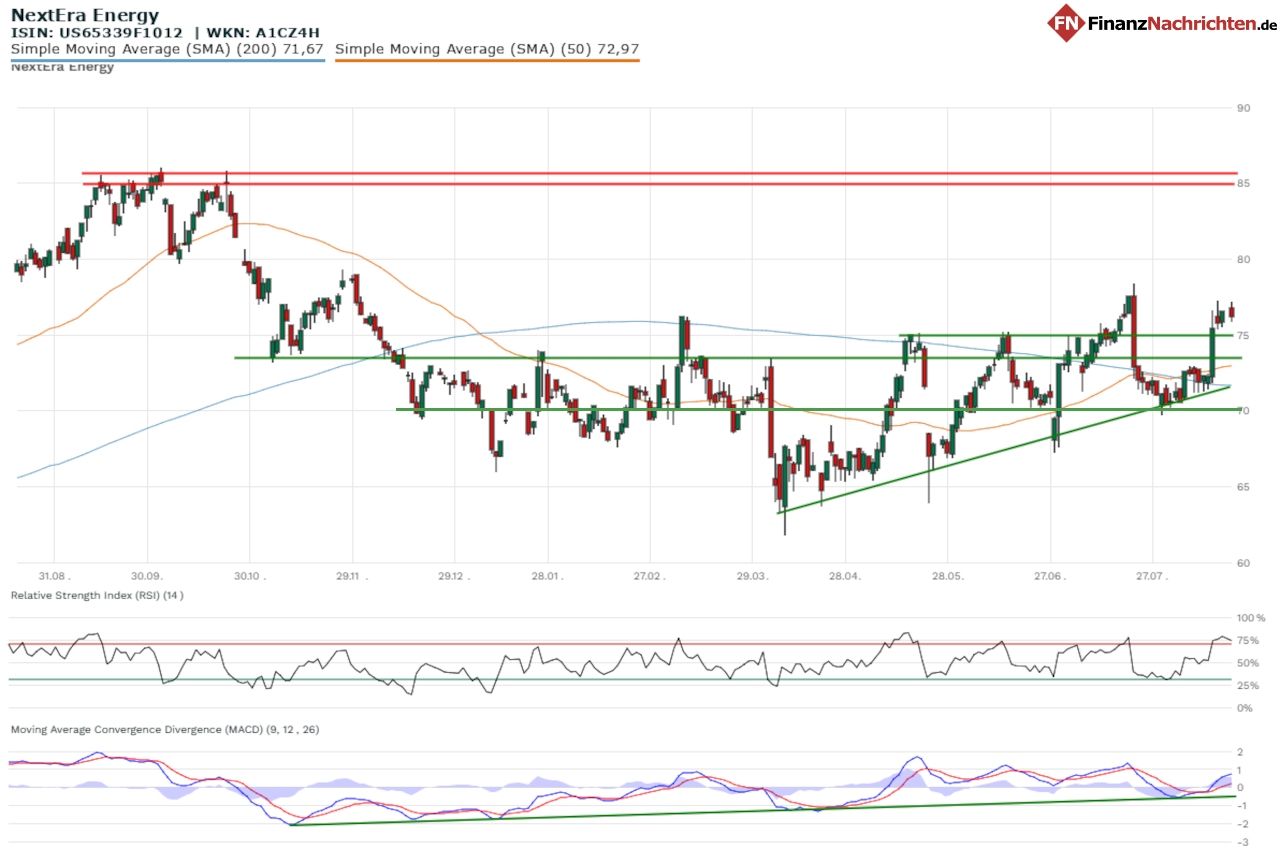Click the blue SMA 200 legend line
This screenshot has width=1280, height=850.
[x=167, y=60]
